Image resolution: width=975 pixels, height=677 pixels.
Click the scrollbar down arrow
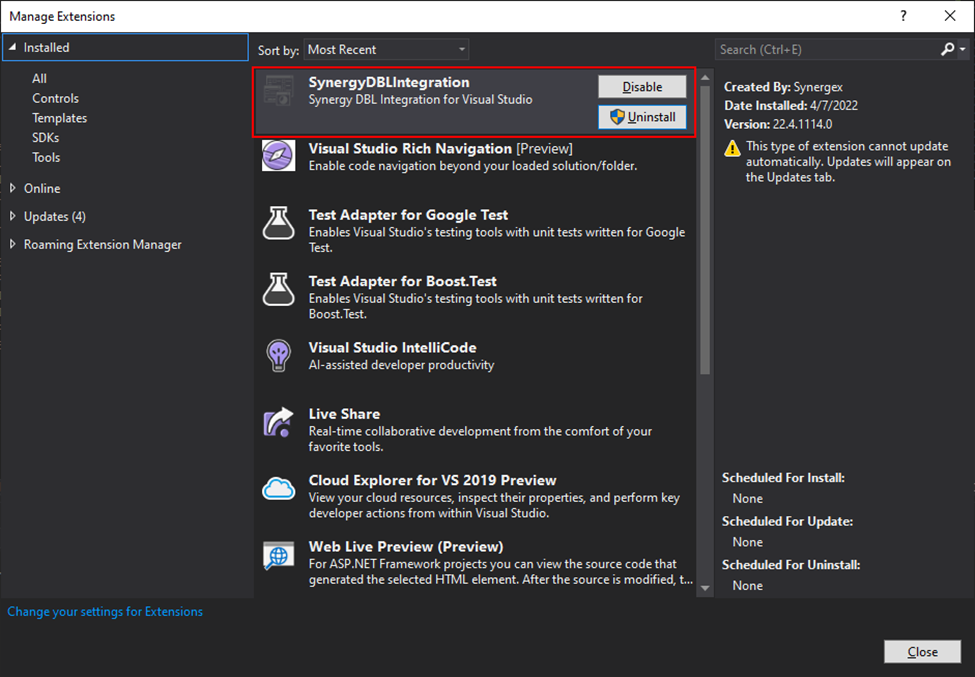(x=705, y=587)
